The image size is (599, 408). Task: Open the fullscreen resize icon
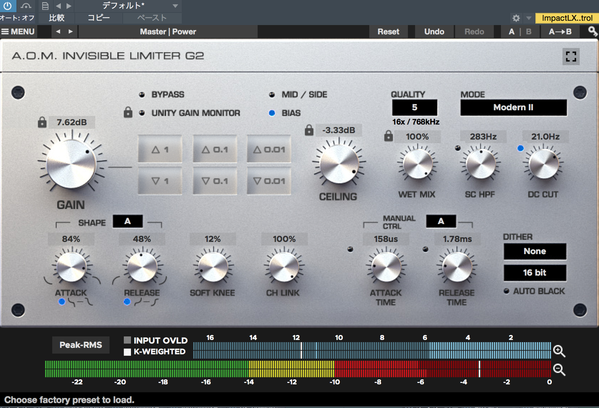coord(571,56)
